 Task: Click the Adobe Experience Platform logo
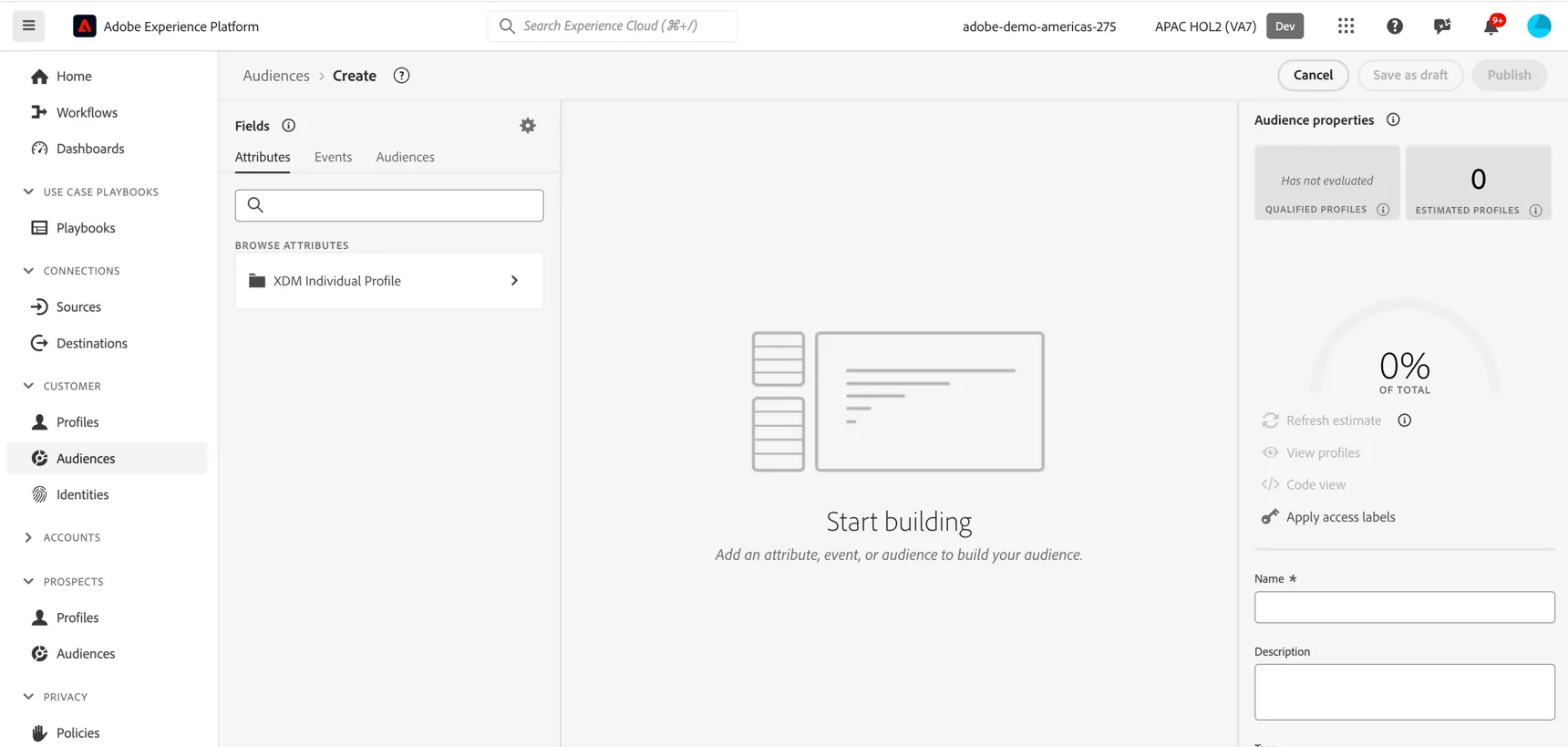[x=84, y=26]
